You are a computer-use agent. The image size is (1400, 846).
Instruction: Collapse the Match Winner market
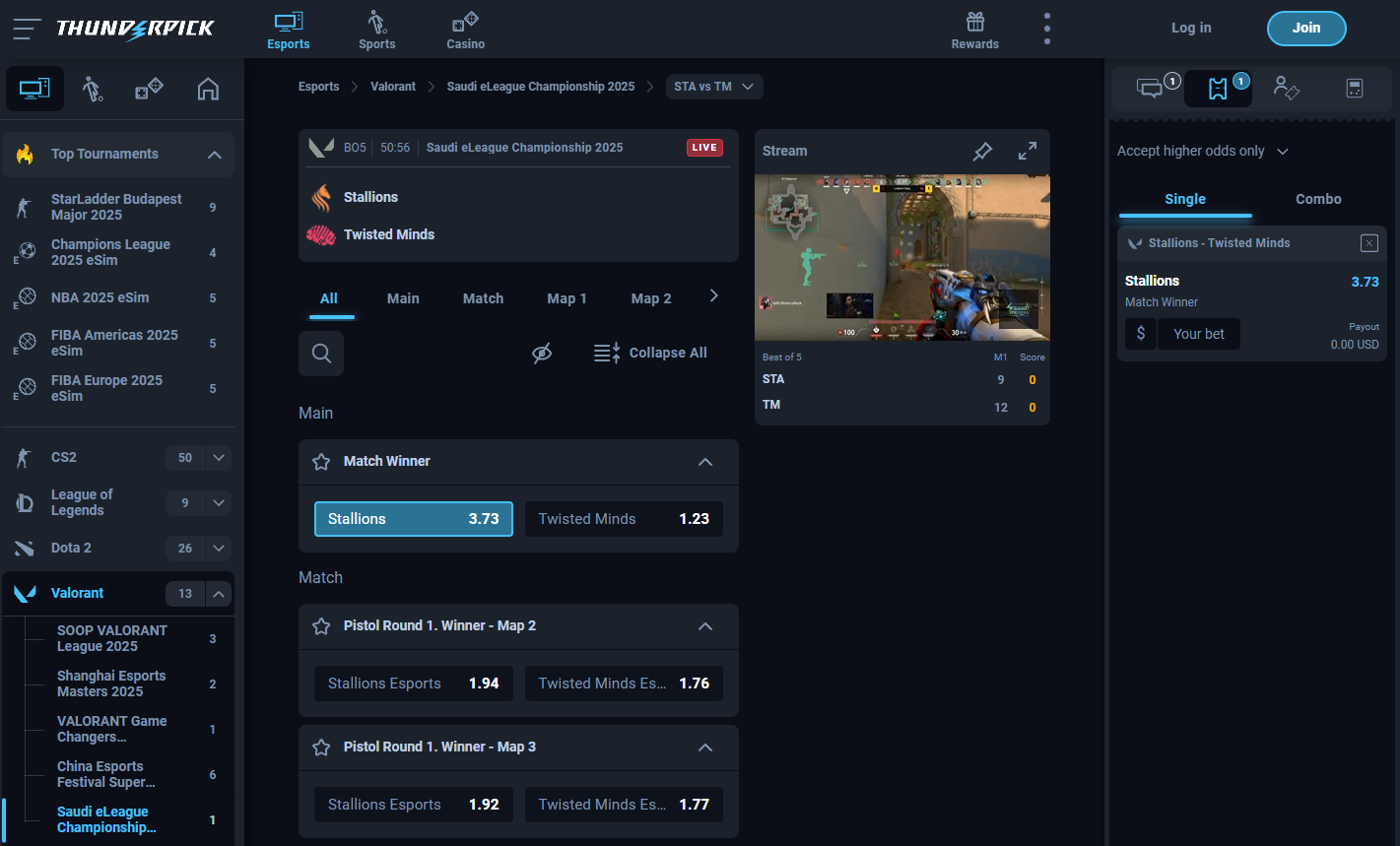tap(705, 461)
